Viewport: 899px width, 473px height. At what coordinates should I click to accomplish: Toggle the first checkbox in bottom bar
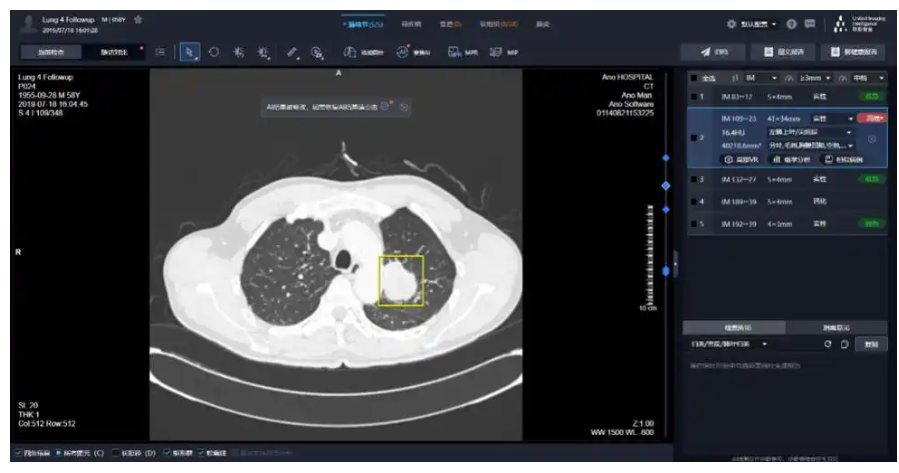(18, 453)
